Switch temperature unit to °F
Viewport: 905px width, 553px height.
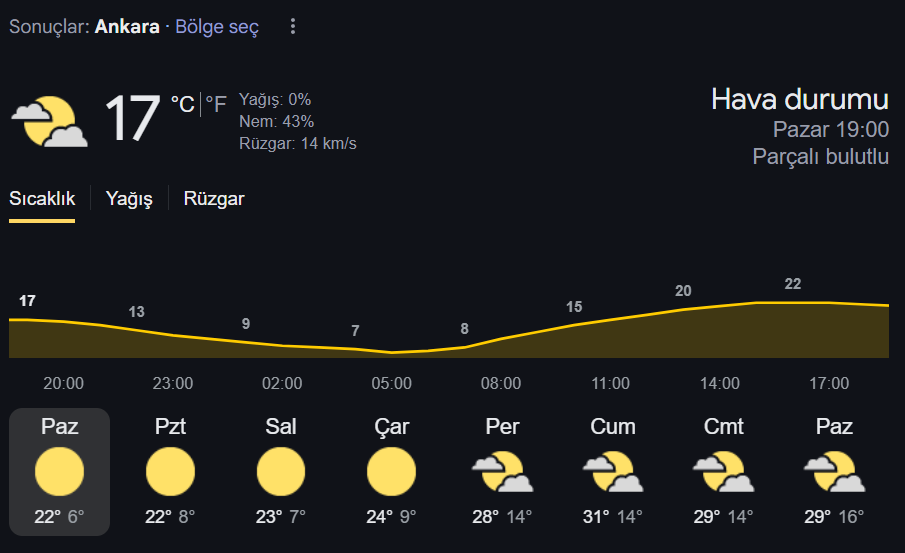coord(216,104)
